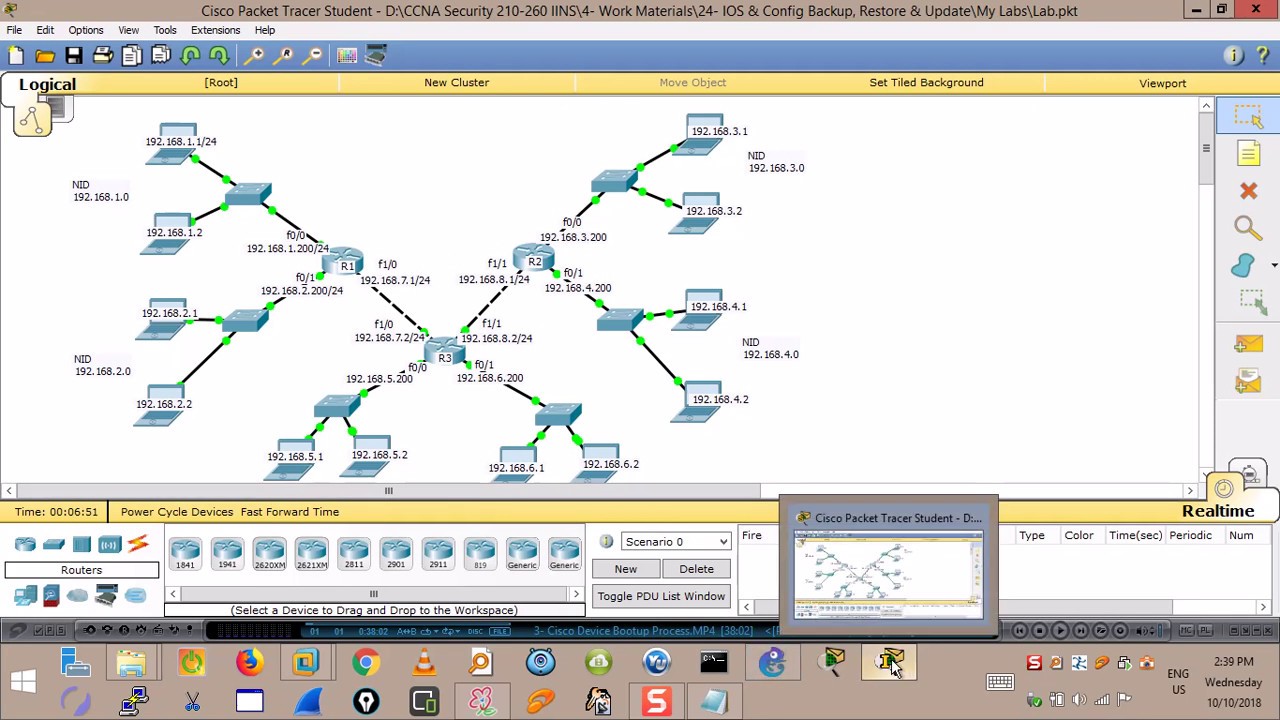Click the Redo green arrow icon

219,56
